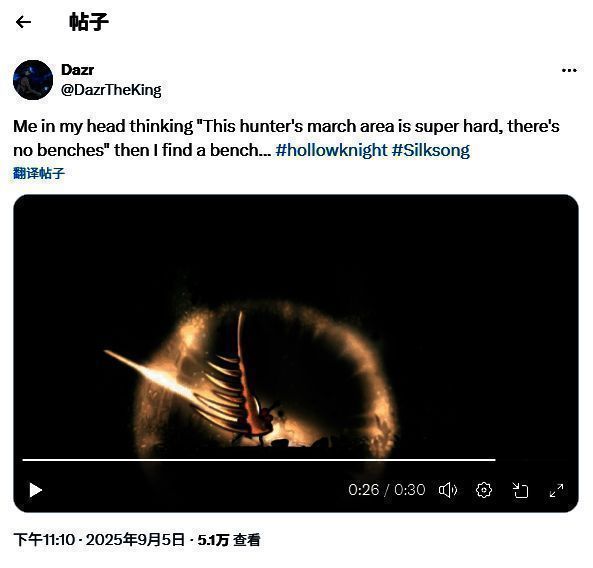The height and width of the screenshot is (568, 593).
Task: Mute the video with the speaker icon
Action: (x=448, y=490)
